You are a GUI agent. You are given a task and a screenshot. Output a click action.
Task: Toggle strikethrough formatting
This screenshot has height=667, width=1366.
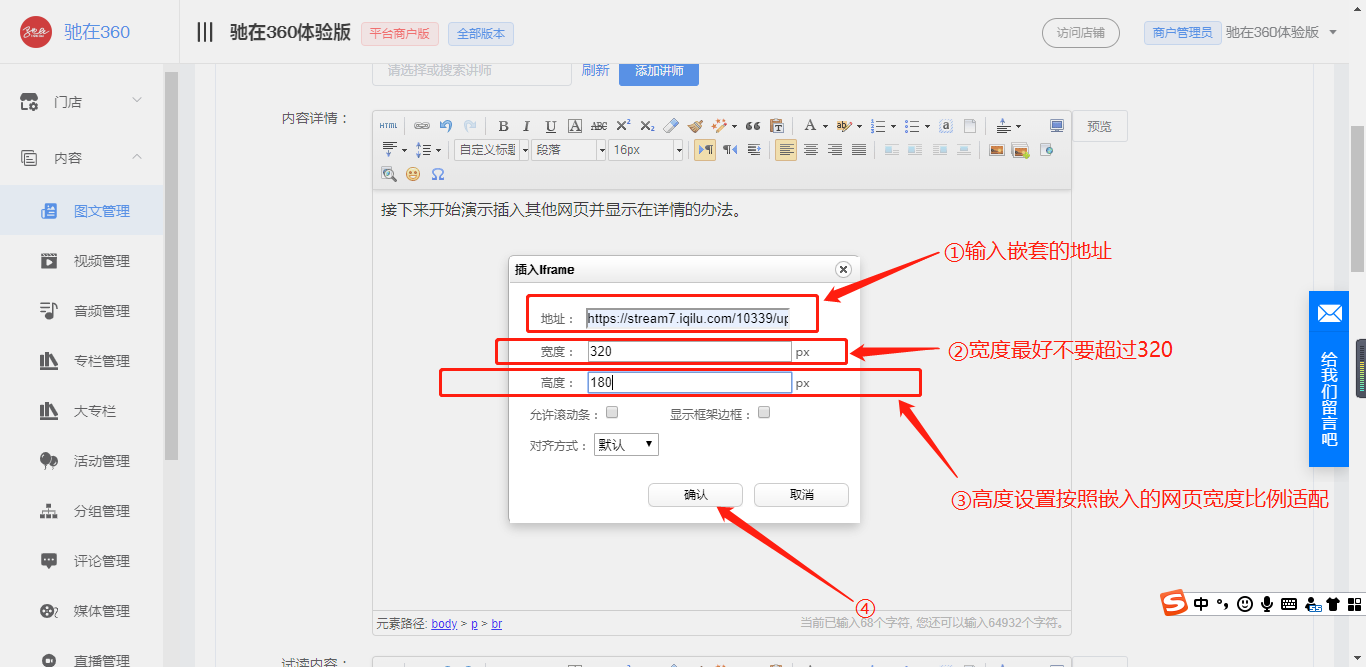(599, 126)
